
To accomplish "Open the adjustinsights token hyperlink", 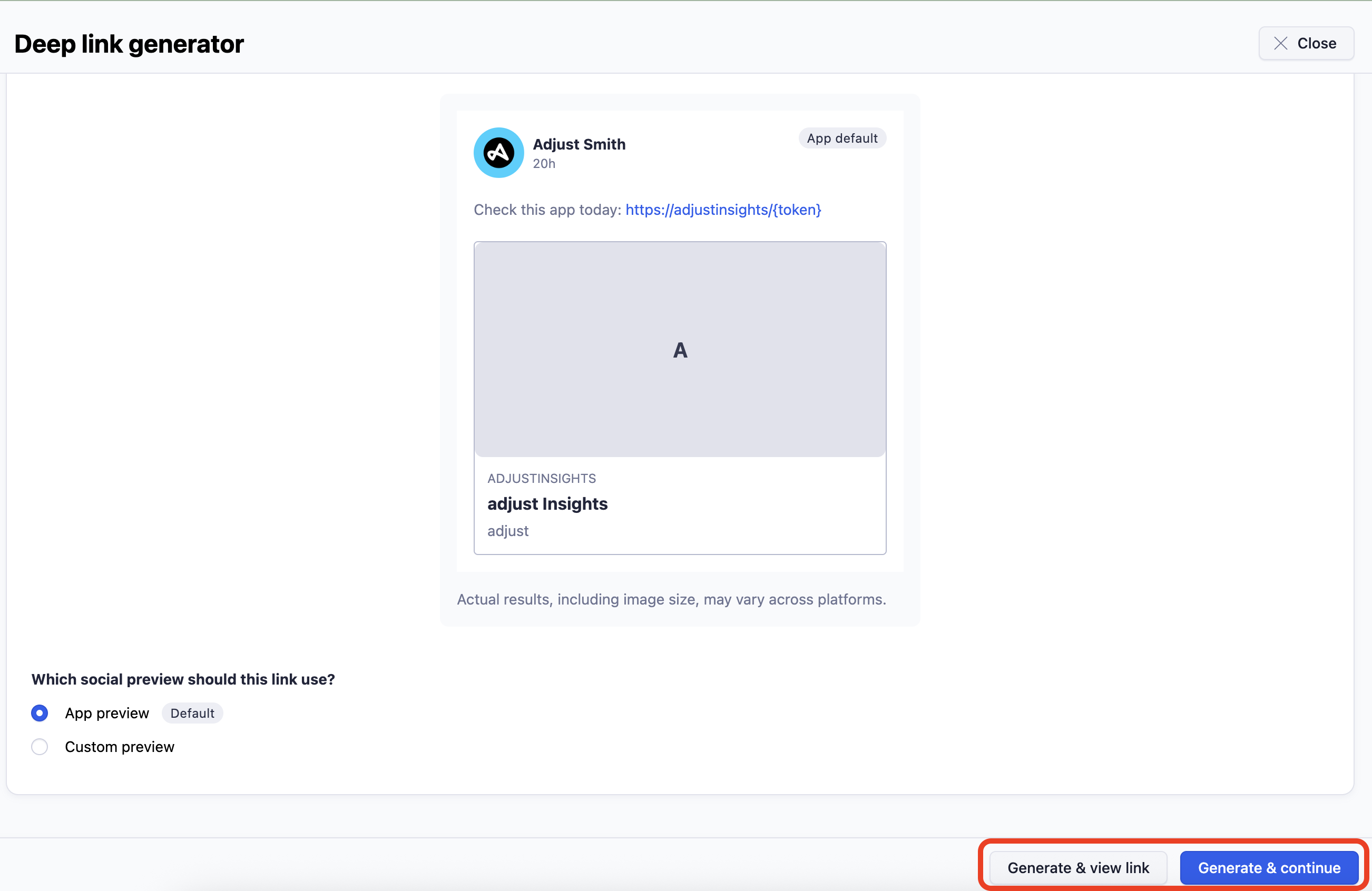I will [723, 210].
